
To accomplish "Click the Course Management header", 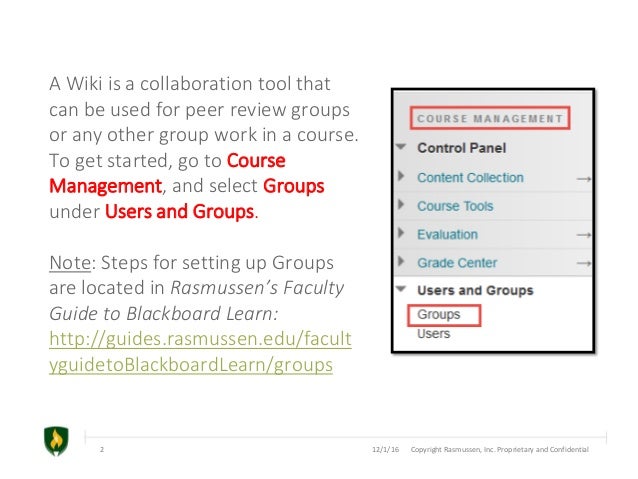I will tap(490, 118).
